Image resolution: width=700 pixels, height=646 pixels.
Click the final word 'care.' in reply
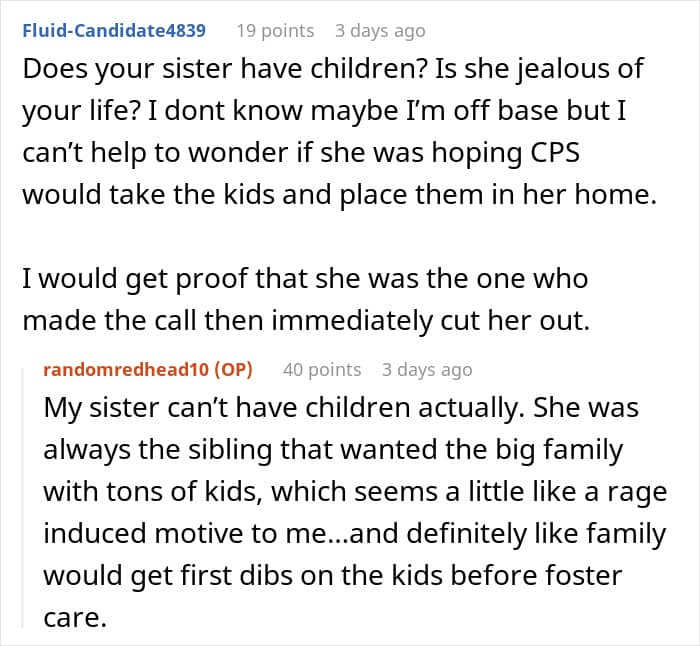tap(75, 618)
